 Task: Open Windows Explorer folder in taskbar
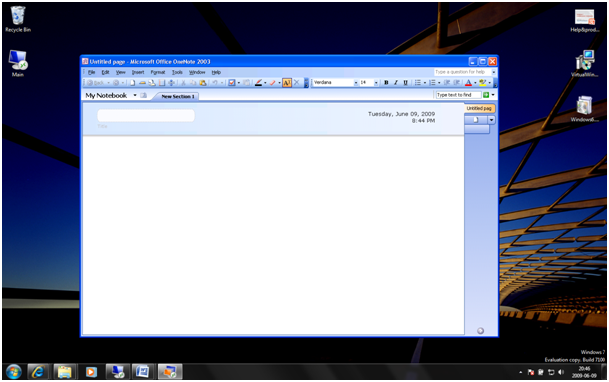(x=64, y=372)
